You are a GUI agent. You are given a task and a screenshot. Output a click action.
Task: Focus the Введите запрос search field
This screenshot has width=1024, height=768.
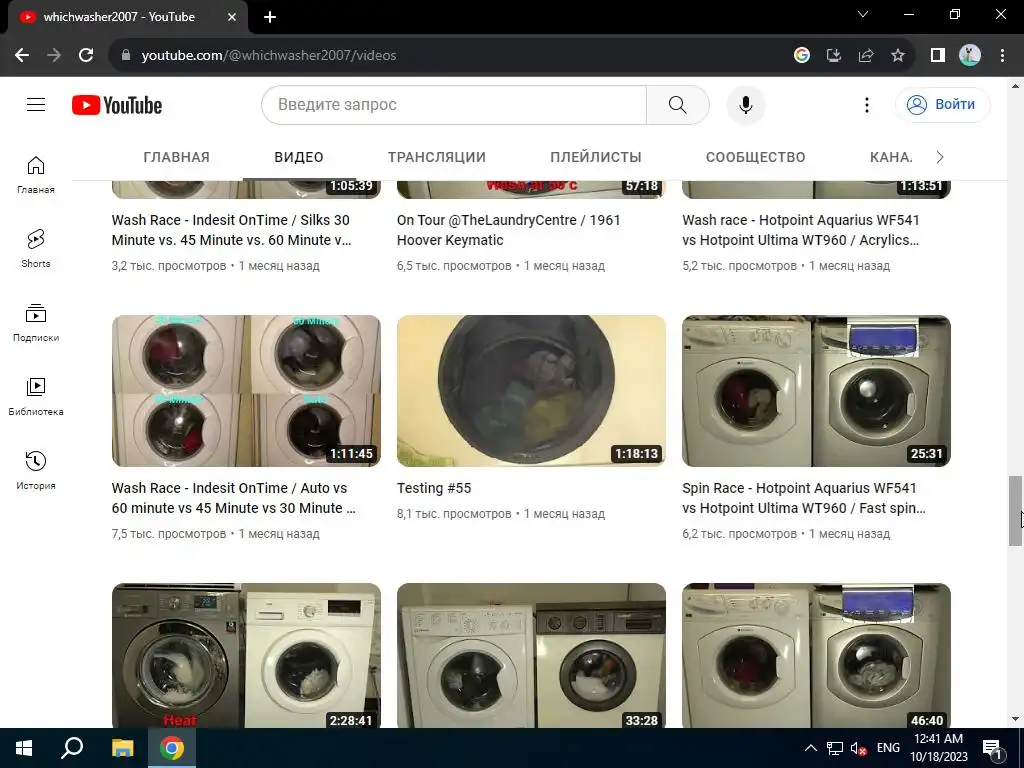pyautogui.click(x=454, y=104)
